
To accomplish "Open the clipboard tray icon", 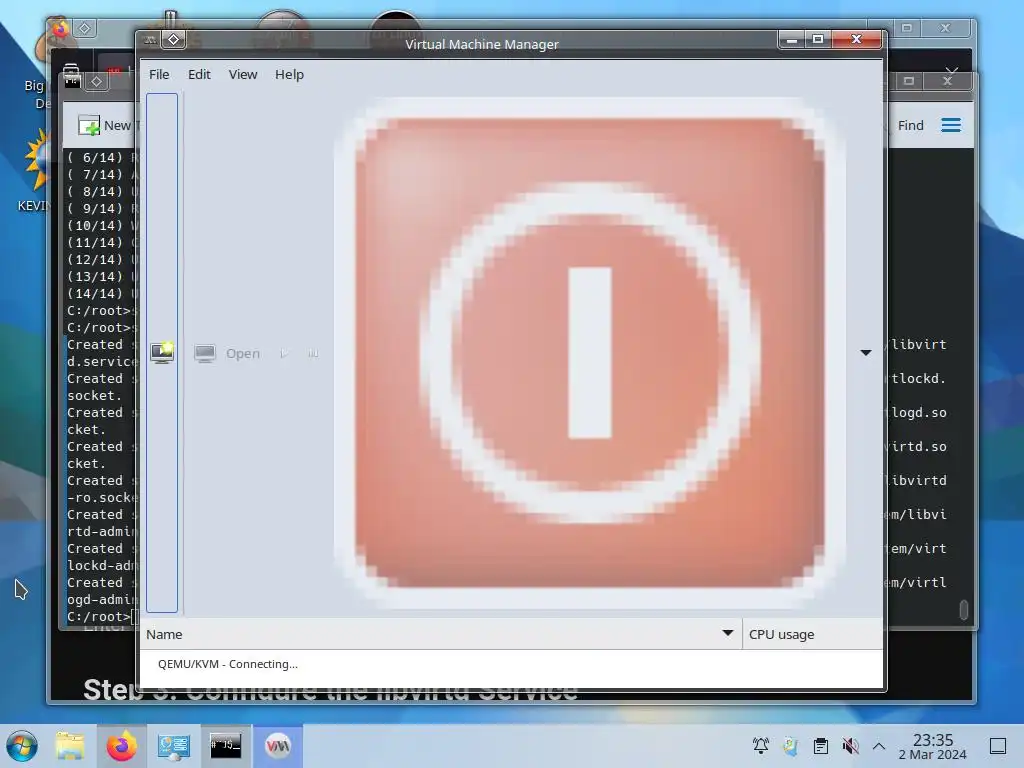I will (x=821, y=746).
